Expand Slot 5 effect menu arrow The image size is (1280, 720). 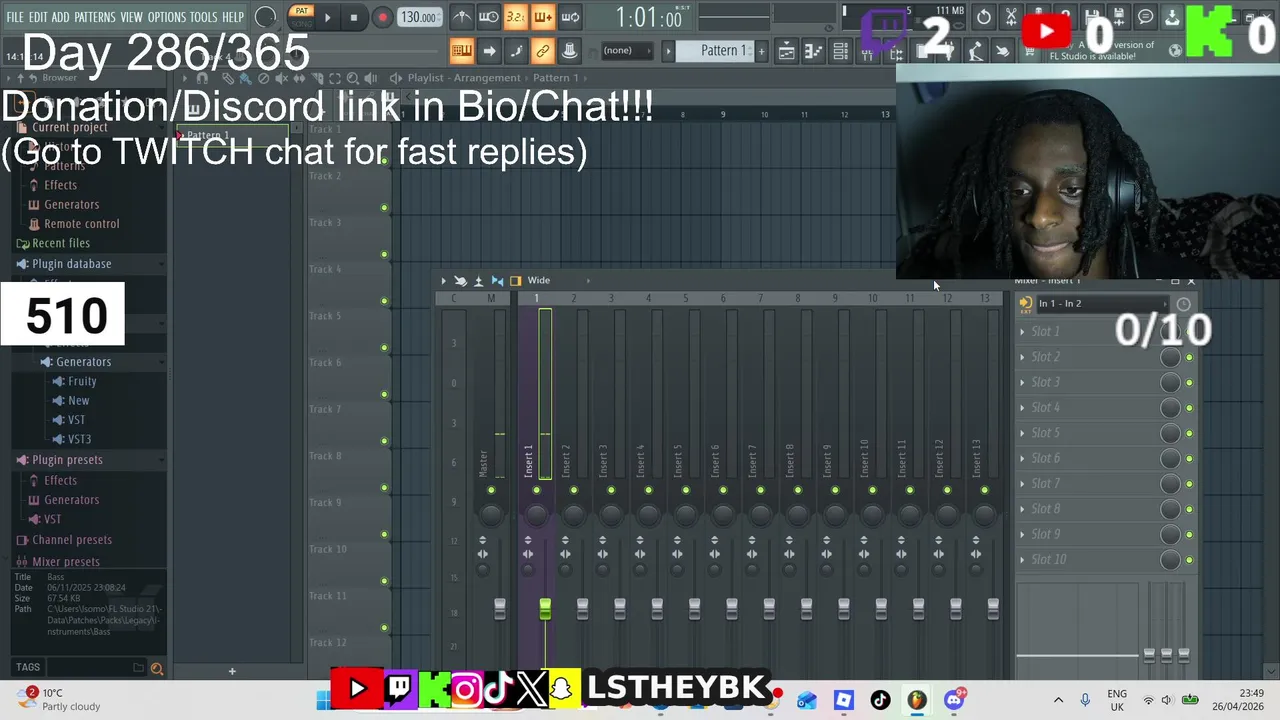coord(1022,433)
